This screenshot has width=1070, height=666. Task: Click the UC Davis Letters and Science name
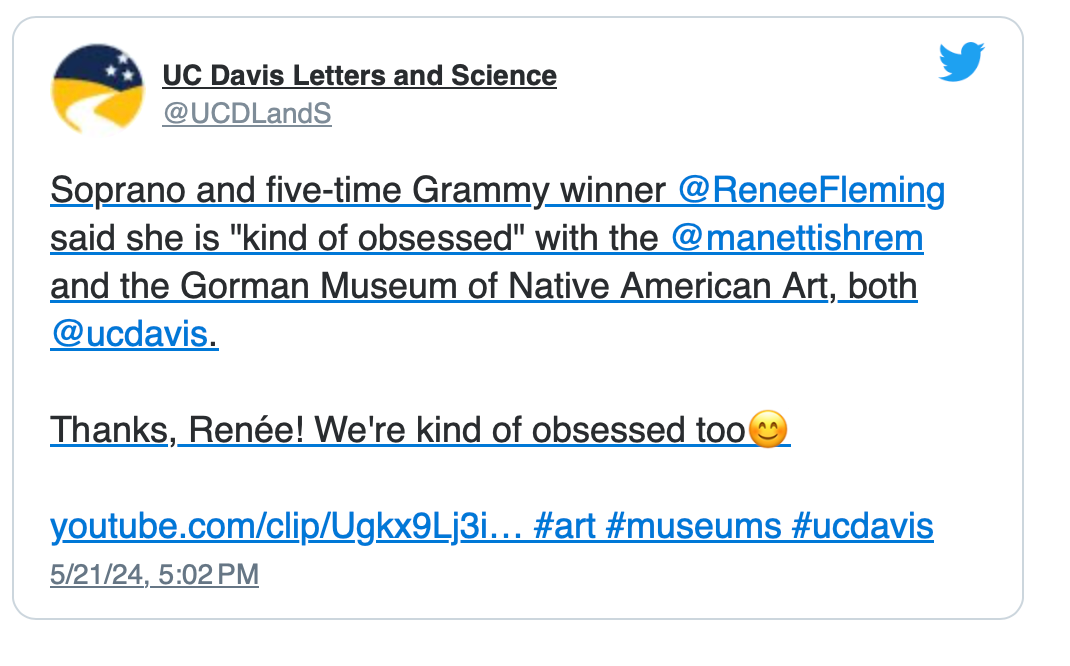[359, 74]
